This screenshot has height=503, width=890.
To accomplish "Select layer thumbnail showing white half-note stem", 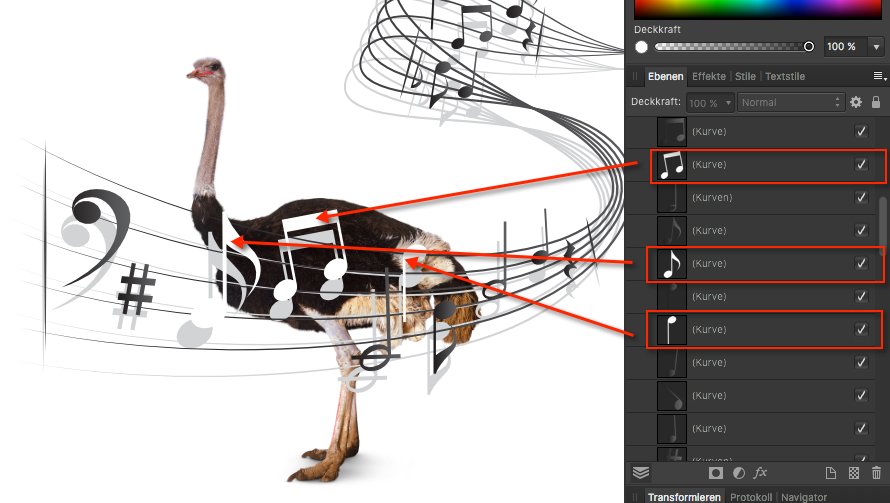I will click(x=671, y=329).
